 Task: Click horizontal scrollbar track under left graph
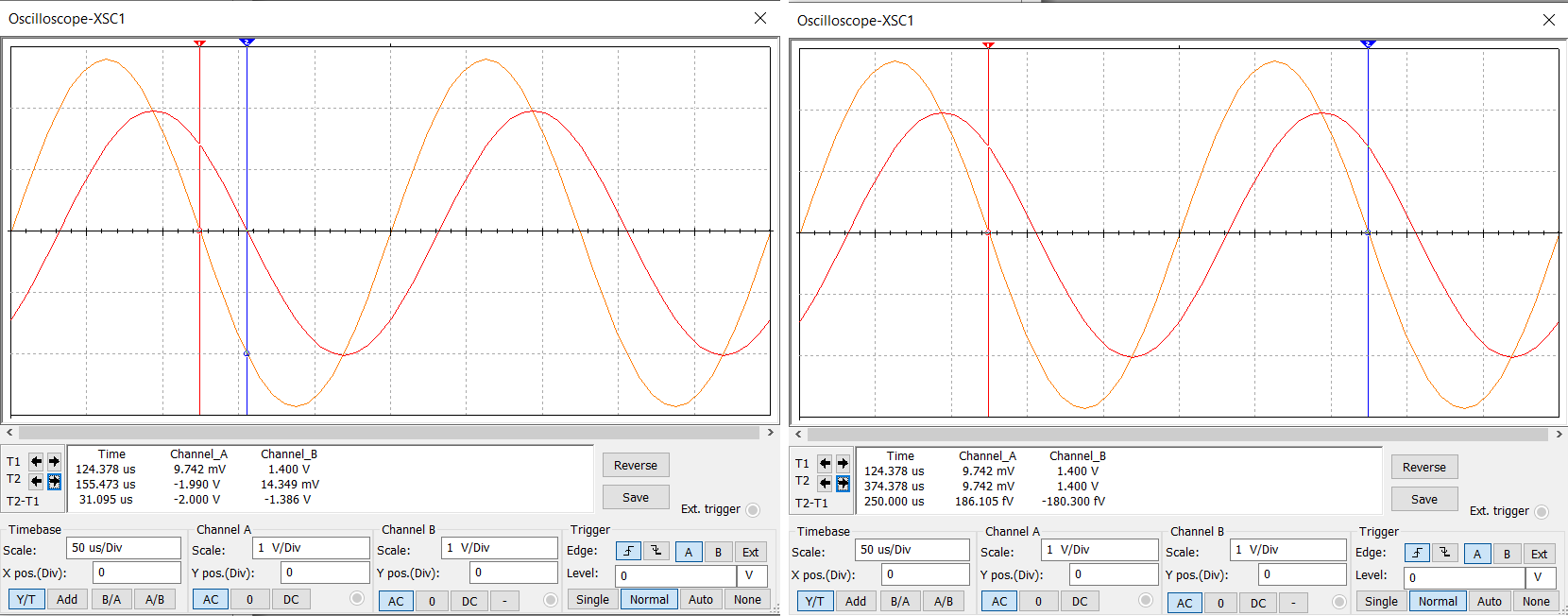388,433
